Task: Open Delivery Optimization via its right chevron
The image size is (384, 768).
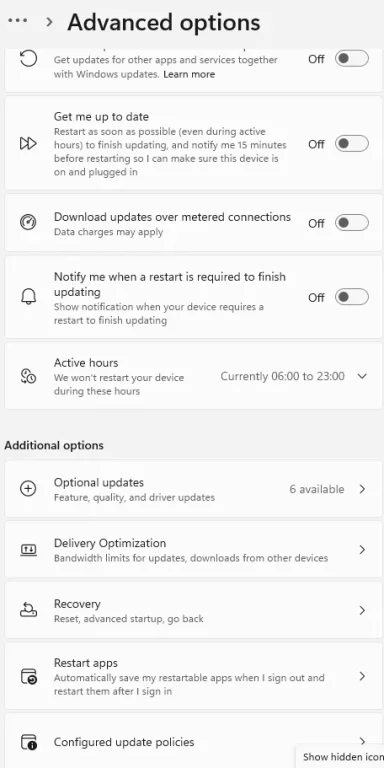Action: (x=362, y=550)
